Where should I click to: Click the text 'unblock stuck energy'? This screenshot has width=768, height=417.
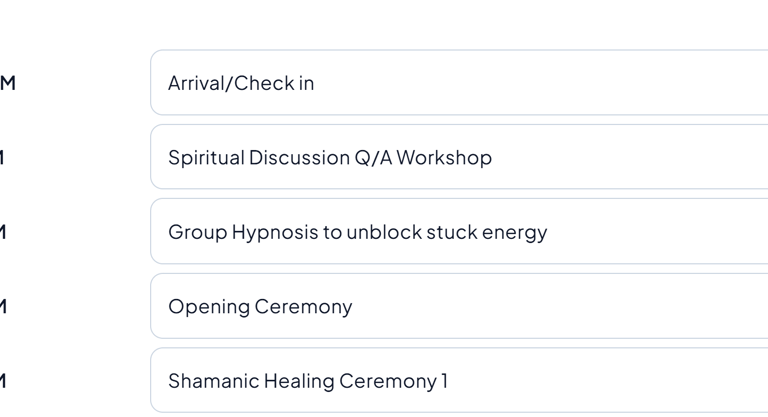pyautogui.click(x=447, y=232)
